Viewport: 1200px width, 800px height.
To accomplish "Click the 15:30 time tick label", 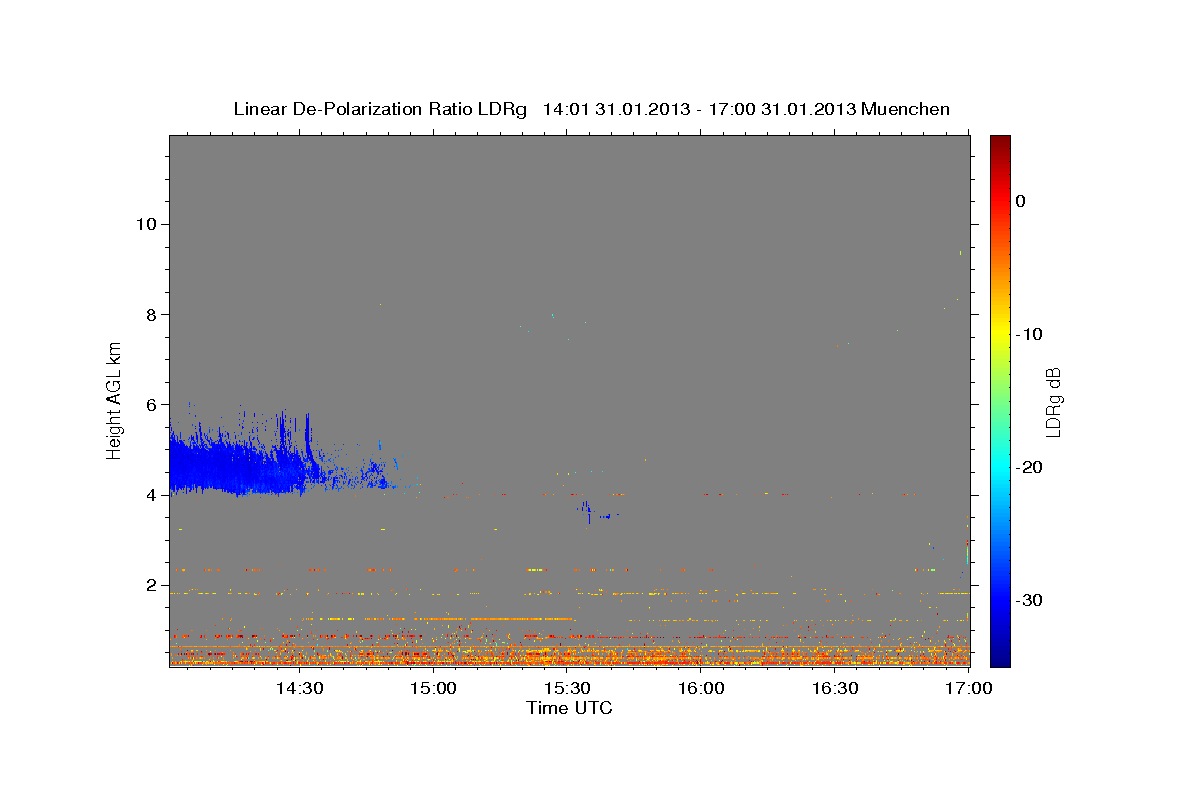I will coord(567,689).
